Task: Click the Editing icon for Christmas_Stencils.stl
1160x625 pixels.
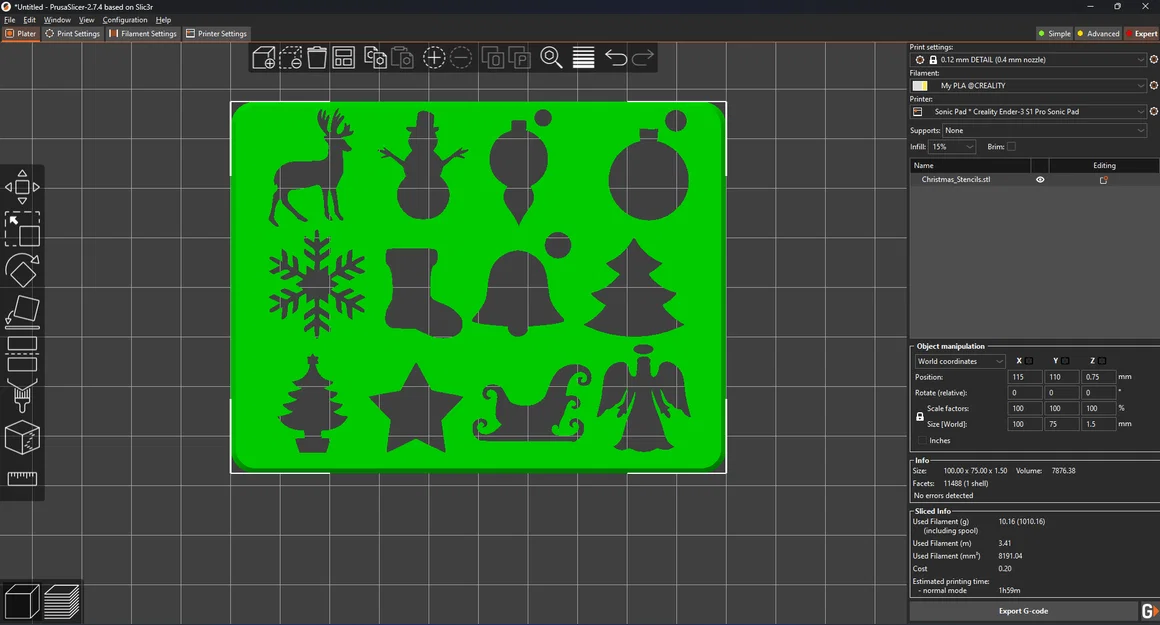Action: [1104, 180]
